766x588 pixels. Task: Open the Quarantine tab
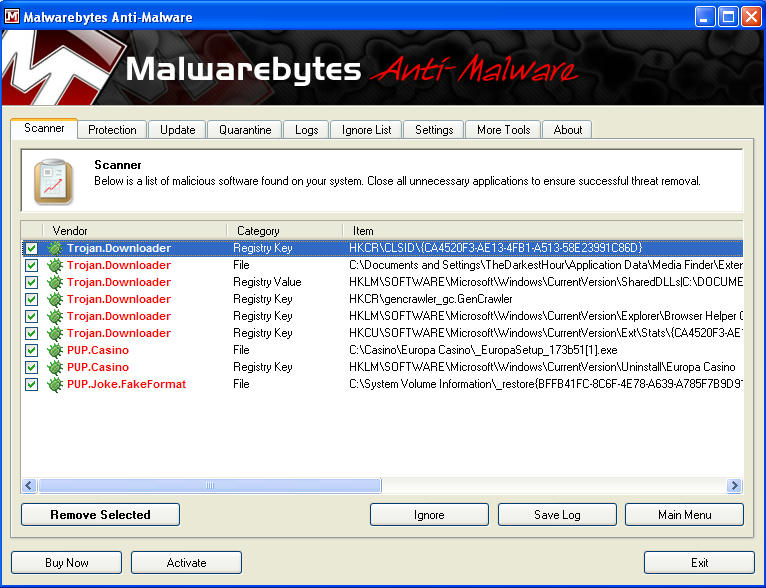coord(245,130)
